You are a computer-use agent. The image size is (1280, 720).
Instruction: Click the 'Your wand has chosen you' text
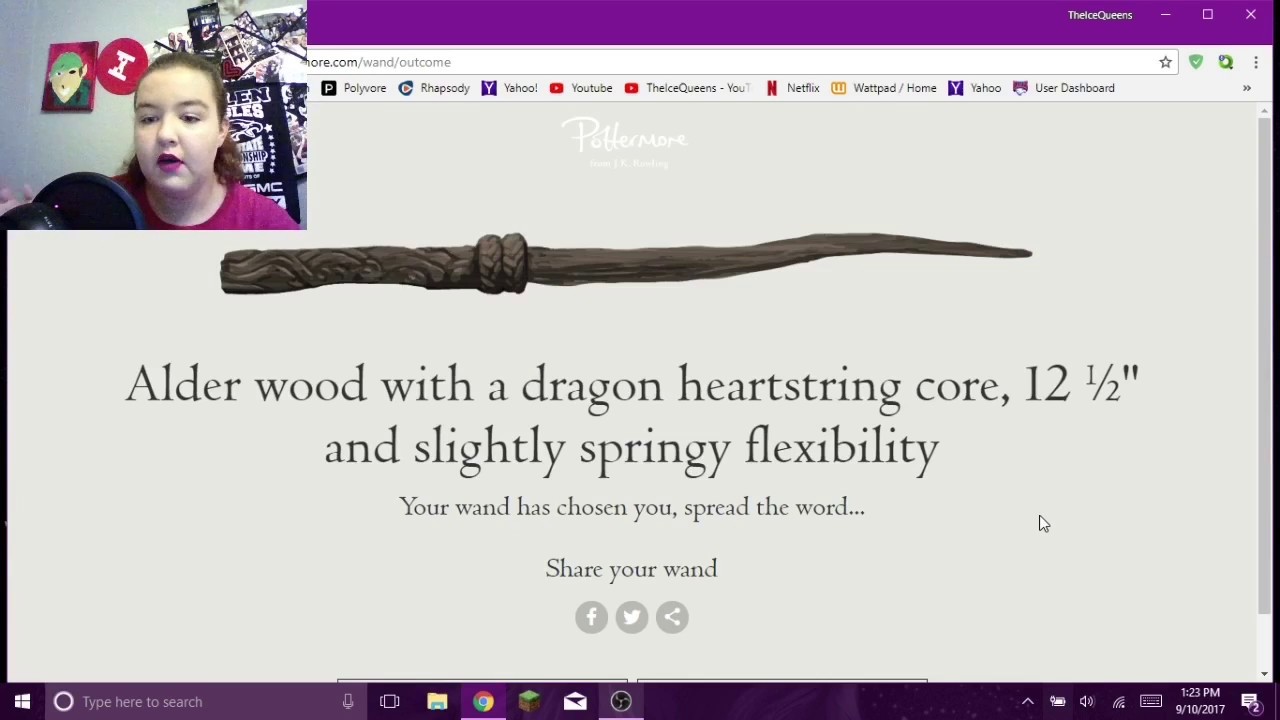tap(631, 507)
